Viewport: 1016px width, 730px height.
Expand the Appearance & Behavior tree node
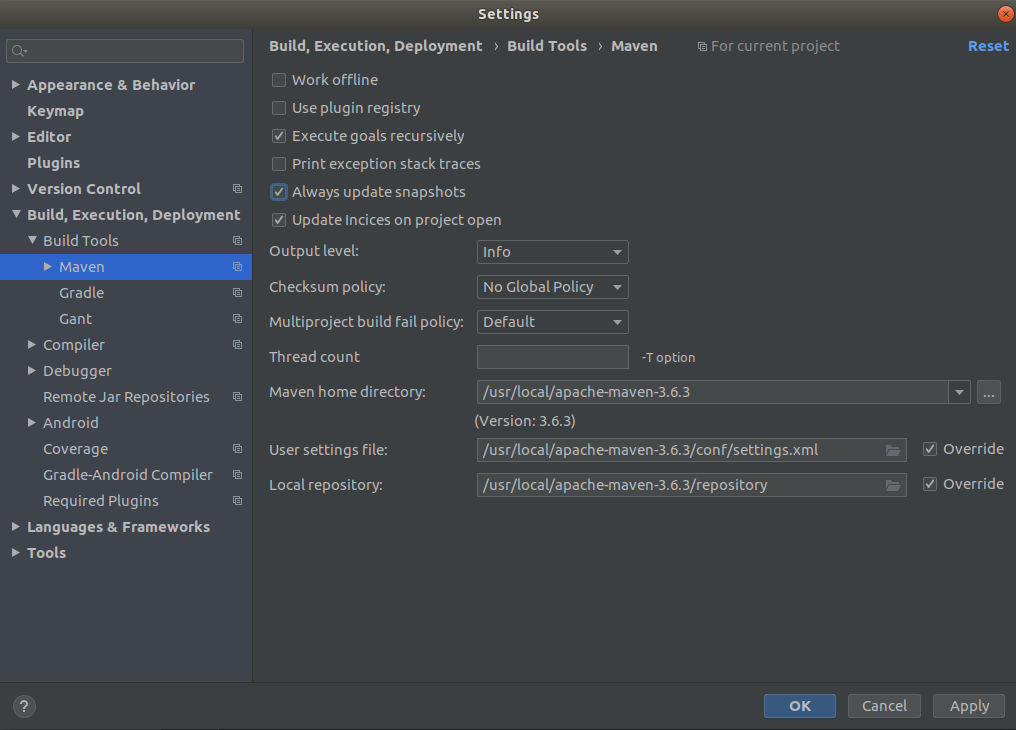(x=16, y=85)
